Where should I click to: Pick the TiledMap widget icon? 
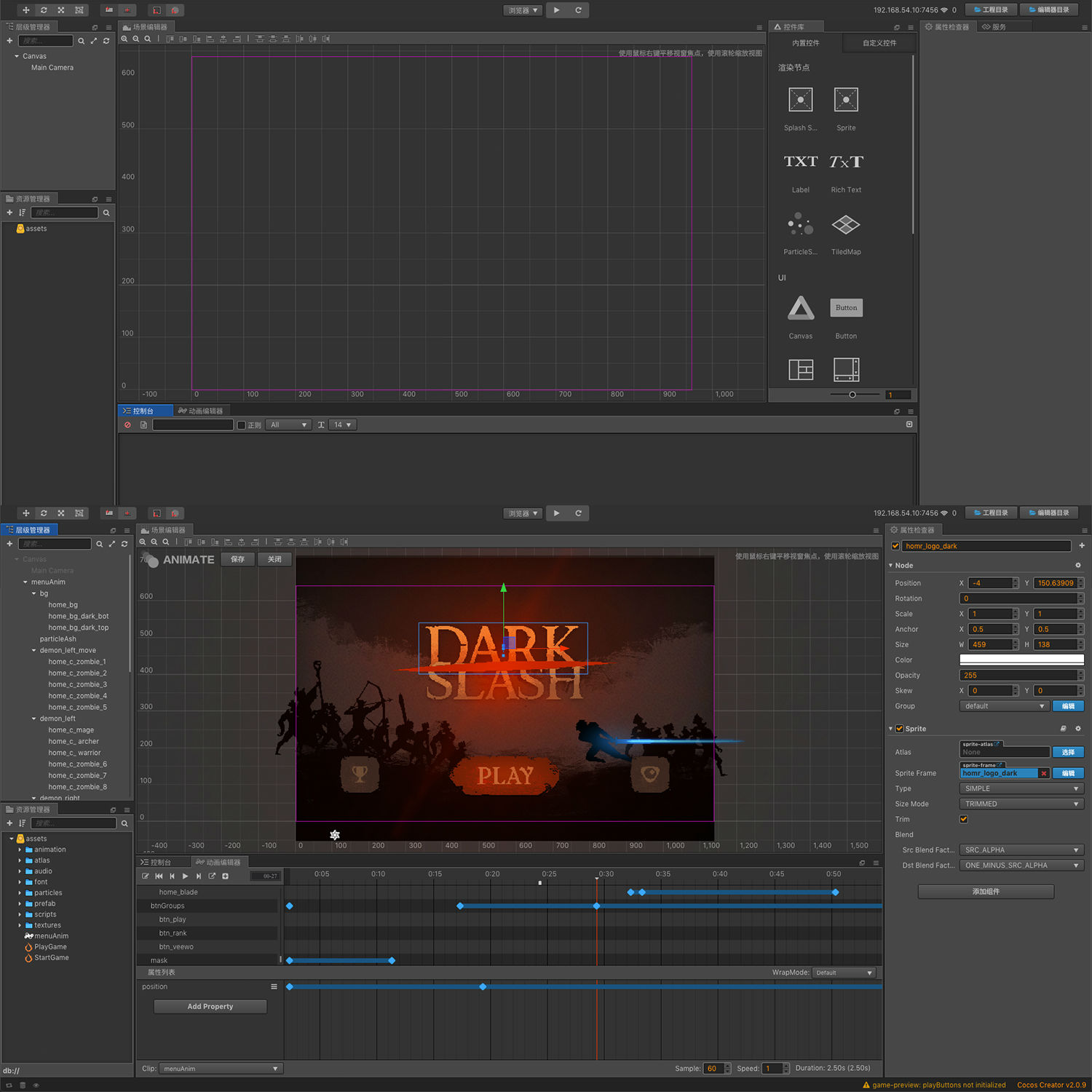click(x=845, y=225)
